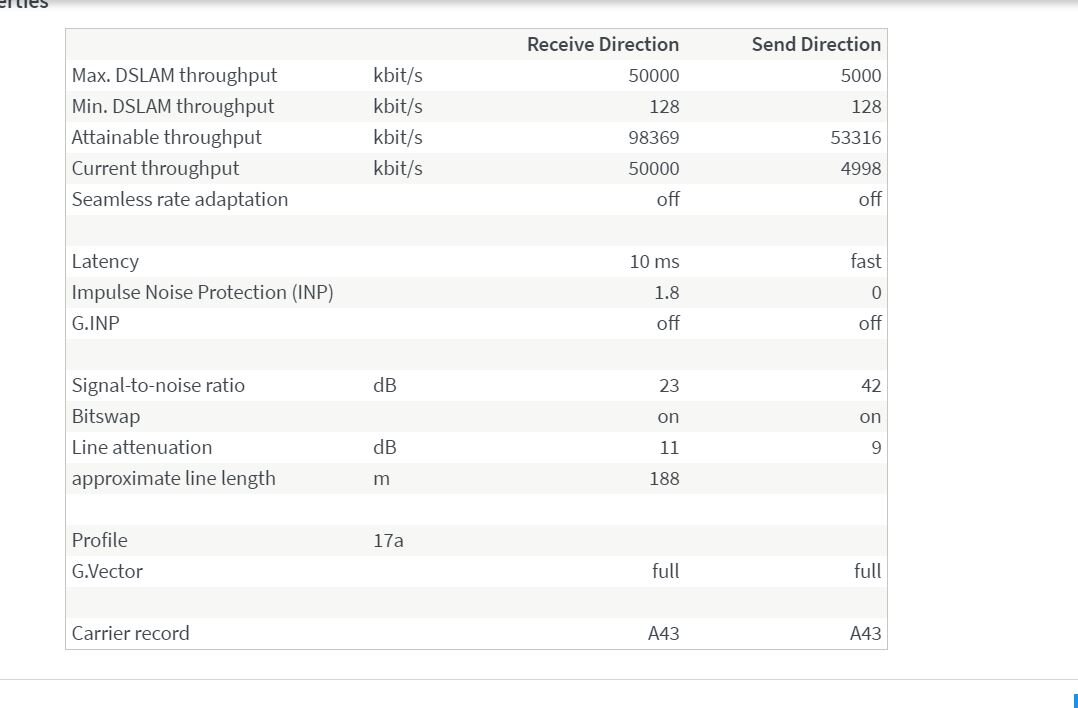Click the Seamless rate adaptation label
This screenshot has height=708, width=1078.
pos(179,199)
